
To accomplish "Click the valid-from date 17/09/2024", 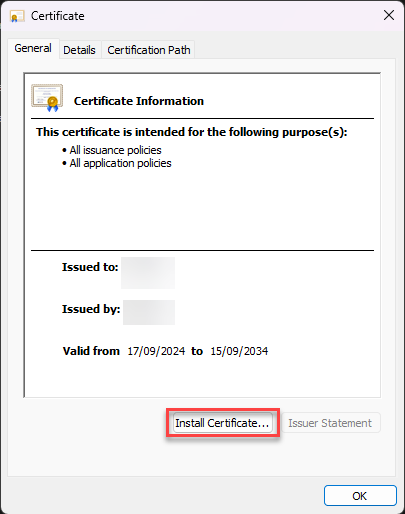I will pyautogui.click(x=156, y=351).
